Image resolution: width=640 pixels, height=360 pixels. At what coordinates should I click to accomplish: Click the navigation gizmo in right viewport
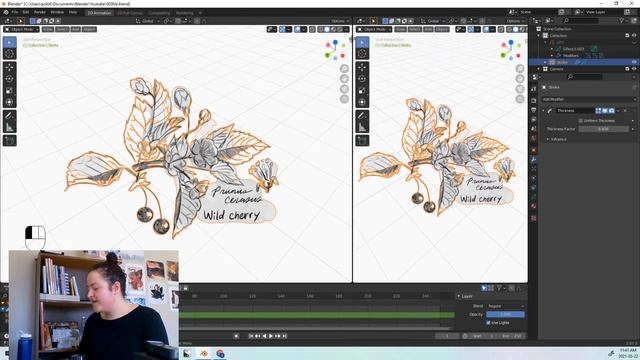click(x=511, y=50)
